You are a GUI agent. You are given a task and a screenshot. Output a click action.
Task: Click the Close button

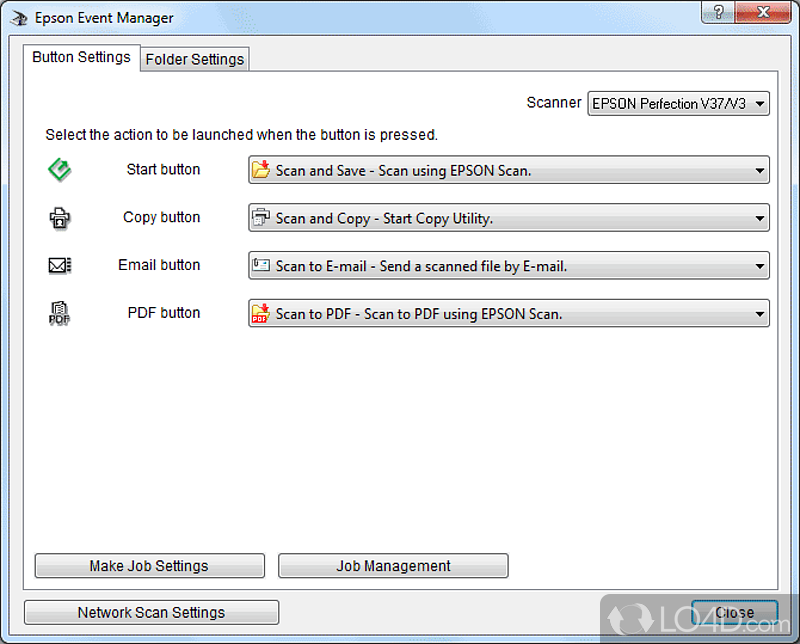point(735,612)
